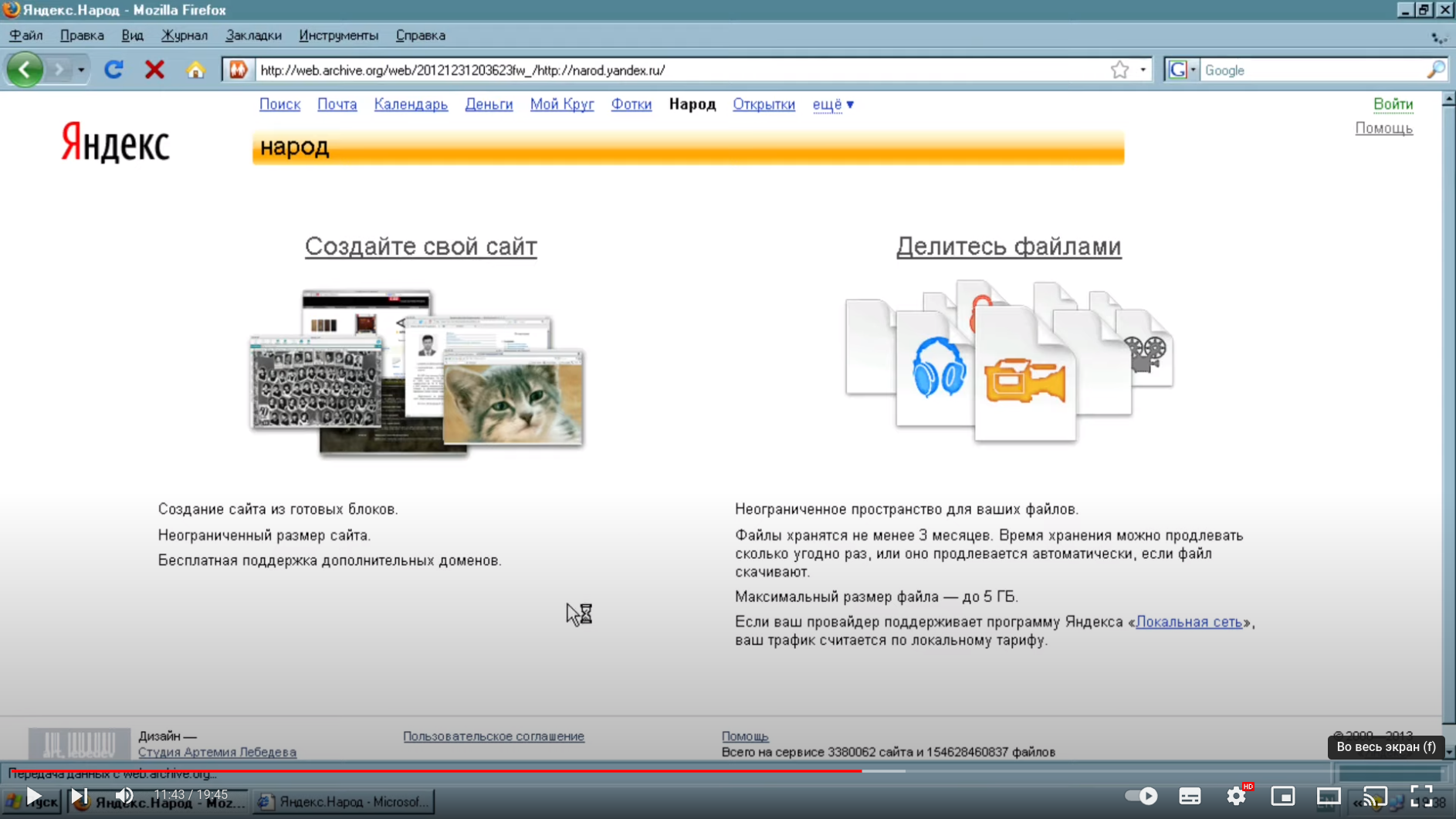Follow the Почта link
Screen dimensions: 1456x819
pyautogui.click(x=337, y=104)
